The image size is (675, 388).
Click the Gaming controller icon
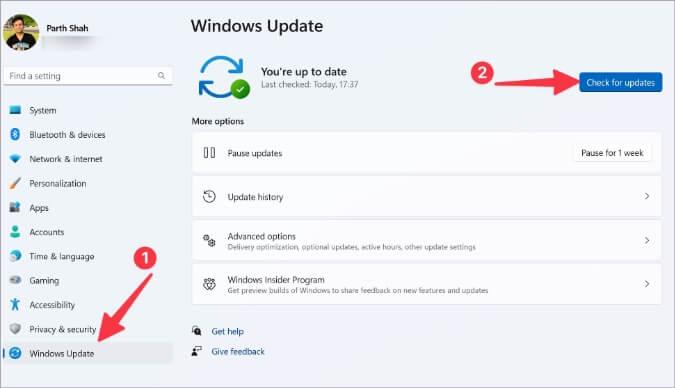[x=15, y=280]
